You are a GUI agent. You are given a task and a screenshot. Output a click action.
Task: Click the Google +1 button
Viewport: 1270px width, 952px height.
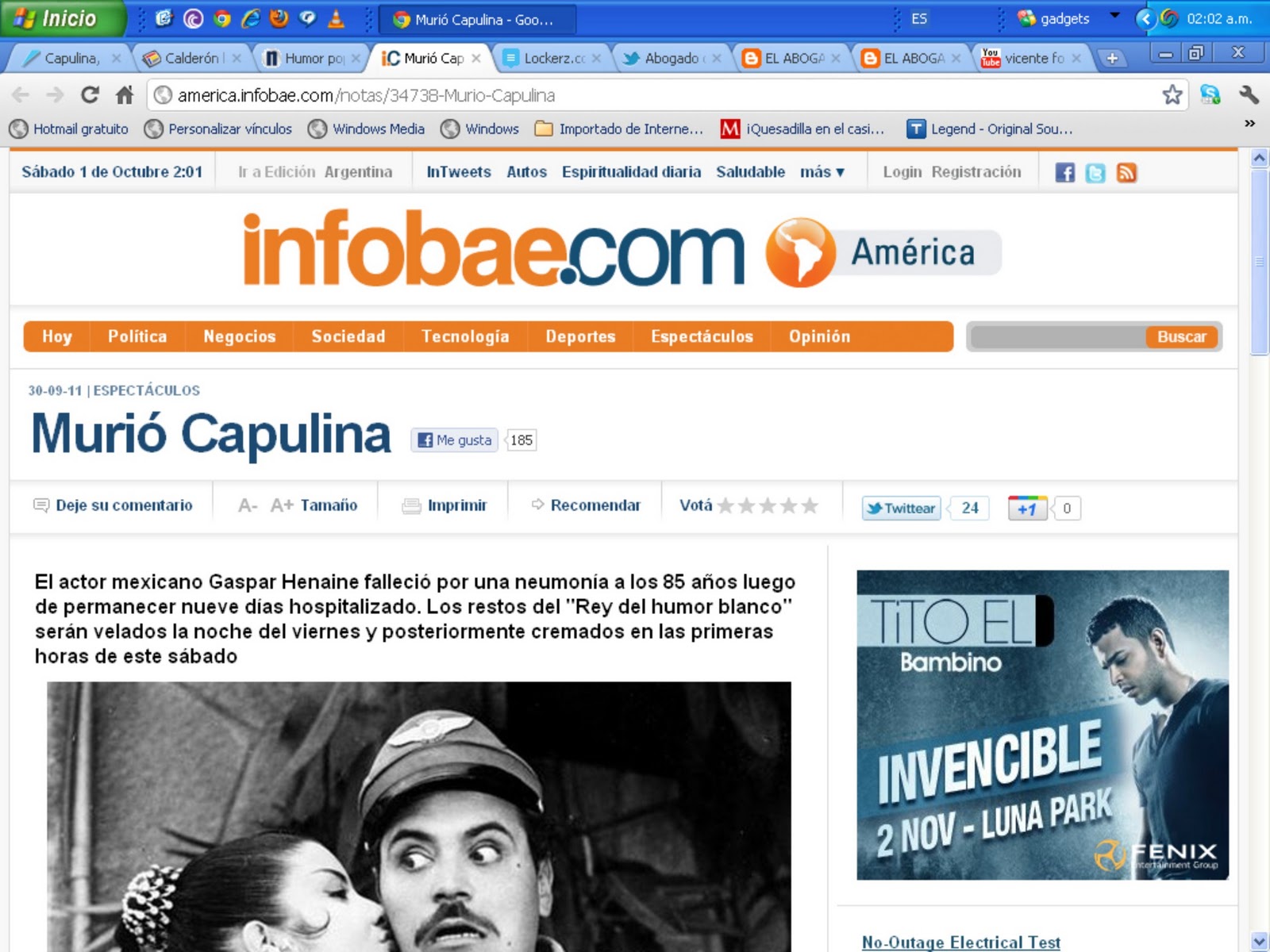[x=1027, y=508]
